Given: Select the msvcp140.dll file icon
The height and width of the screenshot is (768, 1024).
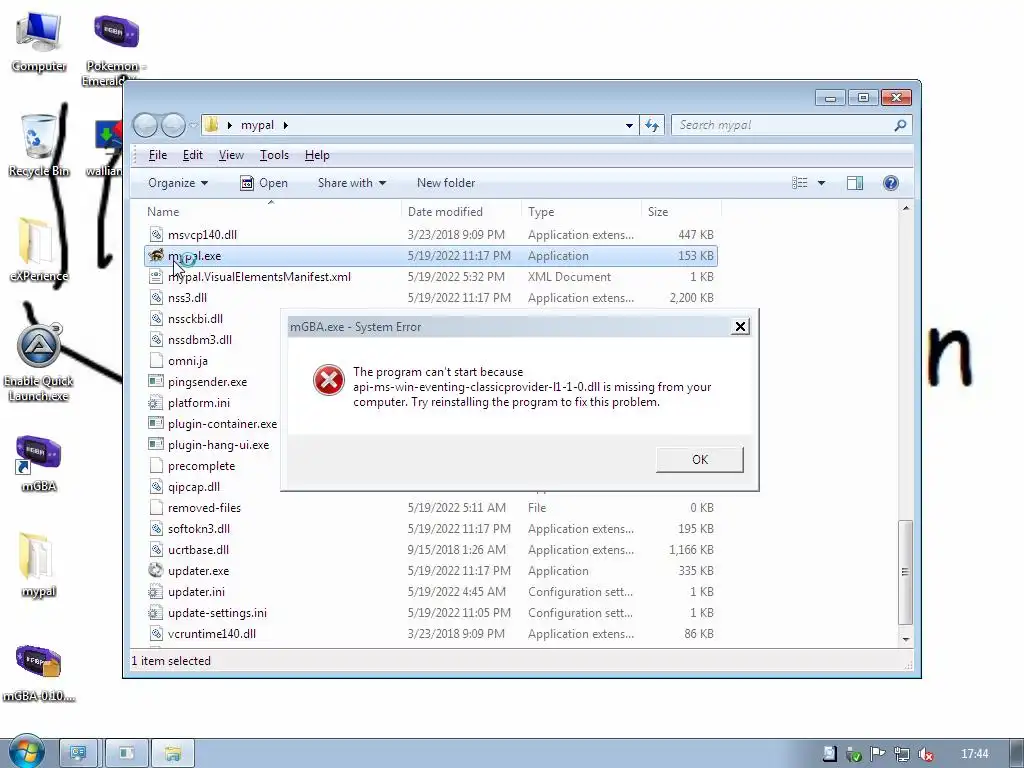Looking at the screenshot, I should (155, 234).
